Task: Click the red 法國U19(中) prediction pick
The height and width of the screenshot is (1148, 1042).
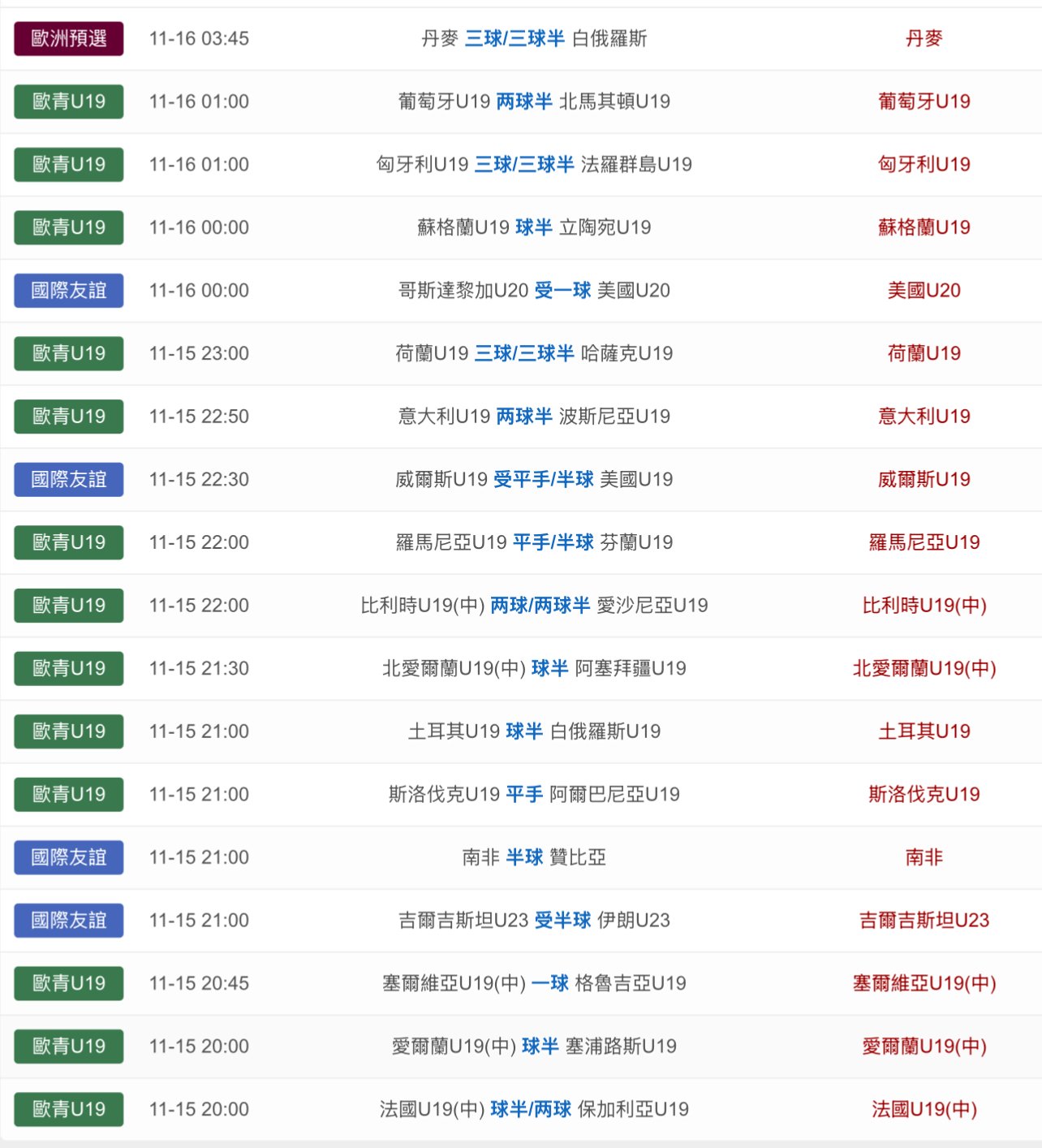Action: [924, 1110]
